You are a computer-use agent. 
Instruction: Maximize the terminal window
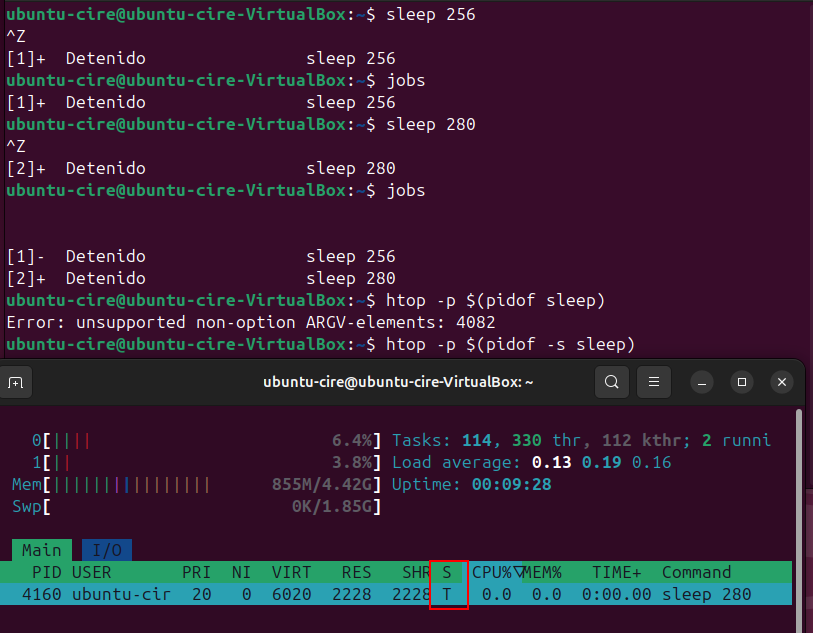click(x=742, y=382)
